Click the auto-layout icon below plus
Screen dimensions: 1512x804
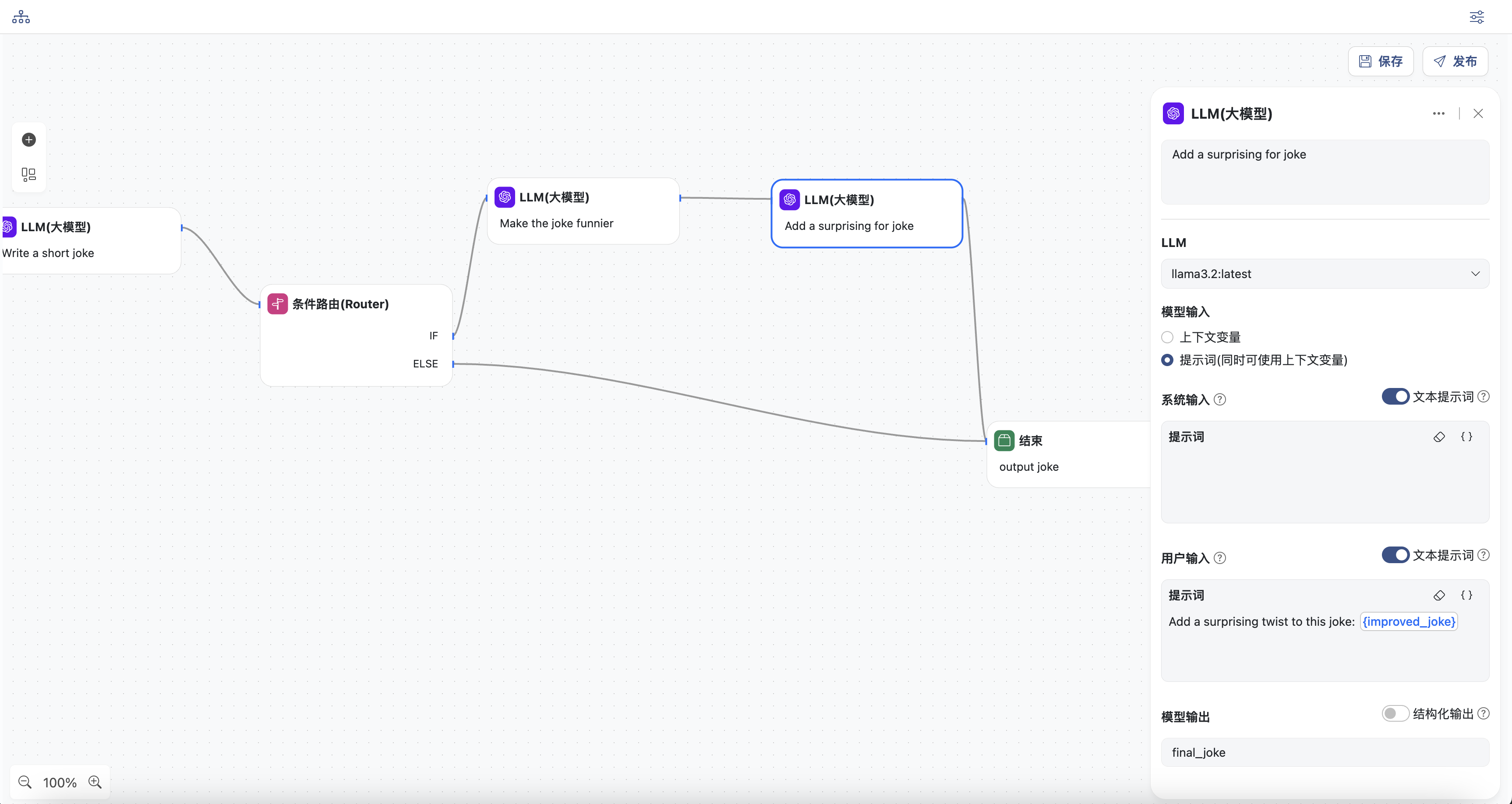tap(29, 174)
